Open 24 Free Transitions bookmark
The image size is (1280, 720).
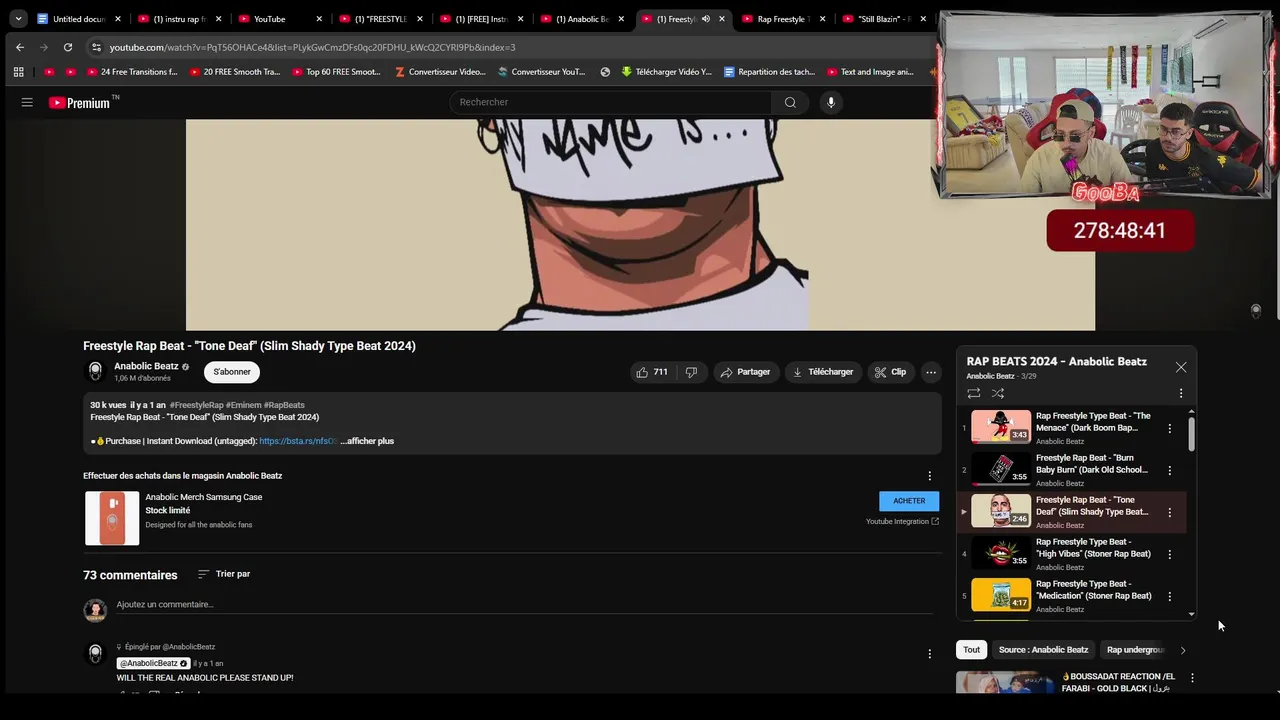(x=132, y=72)
